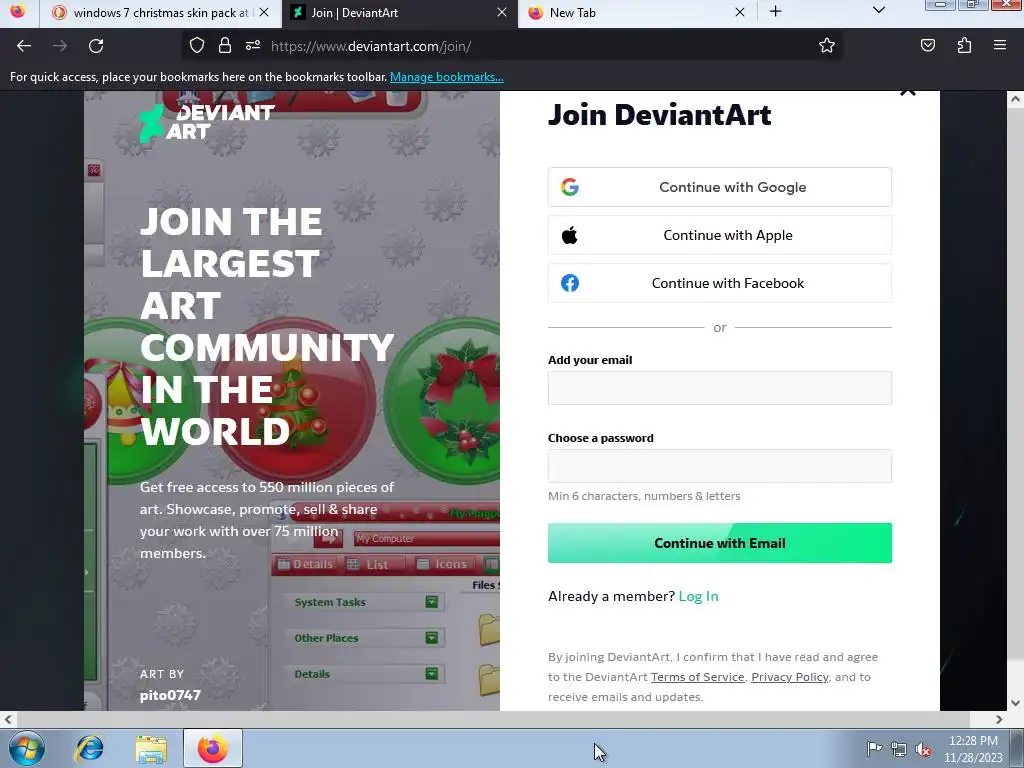This screenshot has height=768, width=1024.
Task: Open the taskbar clock and date
Action: point(973,749)
